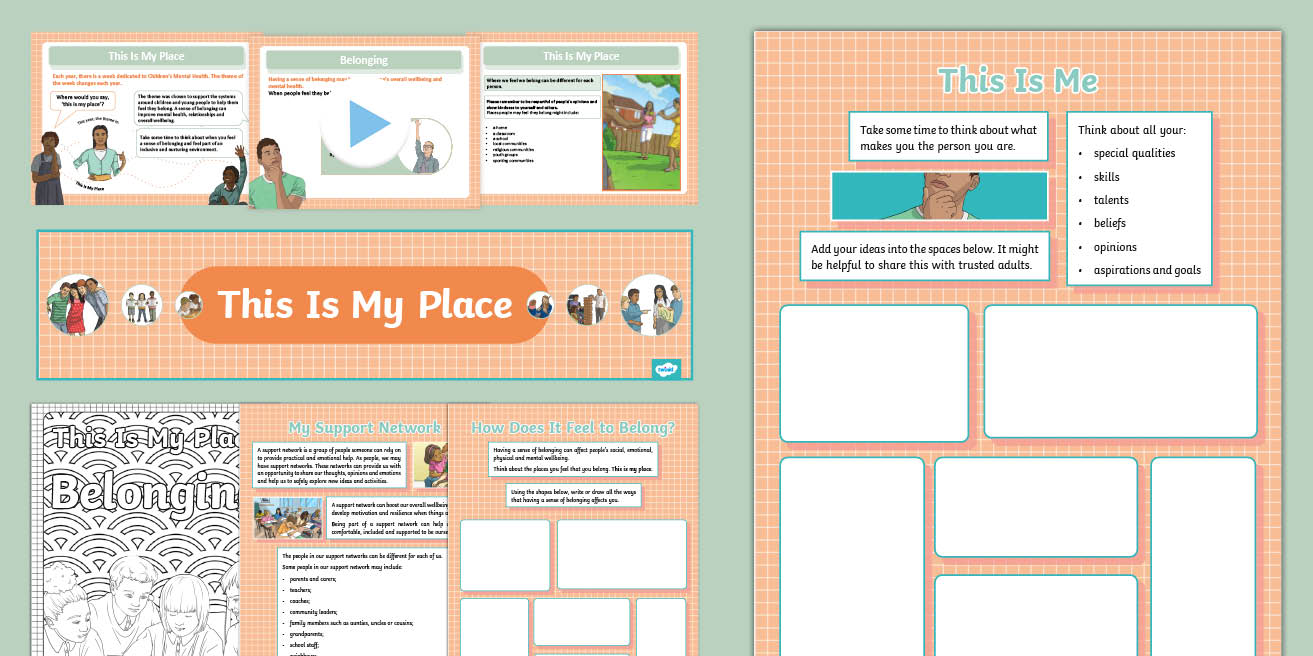Click the Twinkl logo on the banner

[665, 368]
